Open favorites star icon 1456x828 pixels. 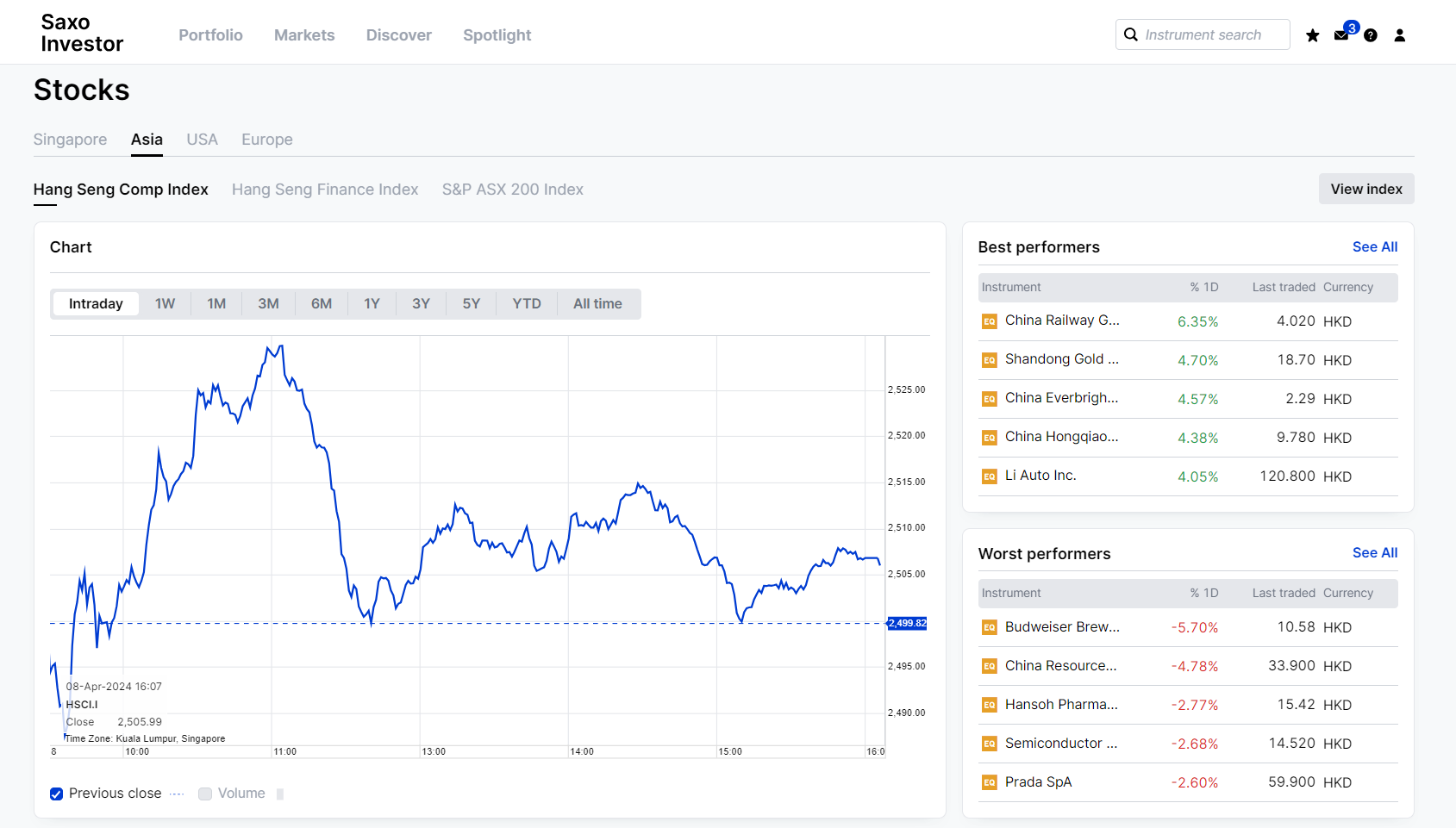pyautogui.click(x=1312, y=35)
